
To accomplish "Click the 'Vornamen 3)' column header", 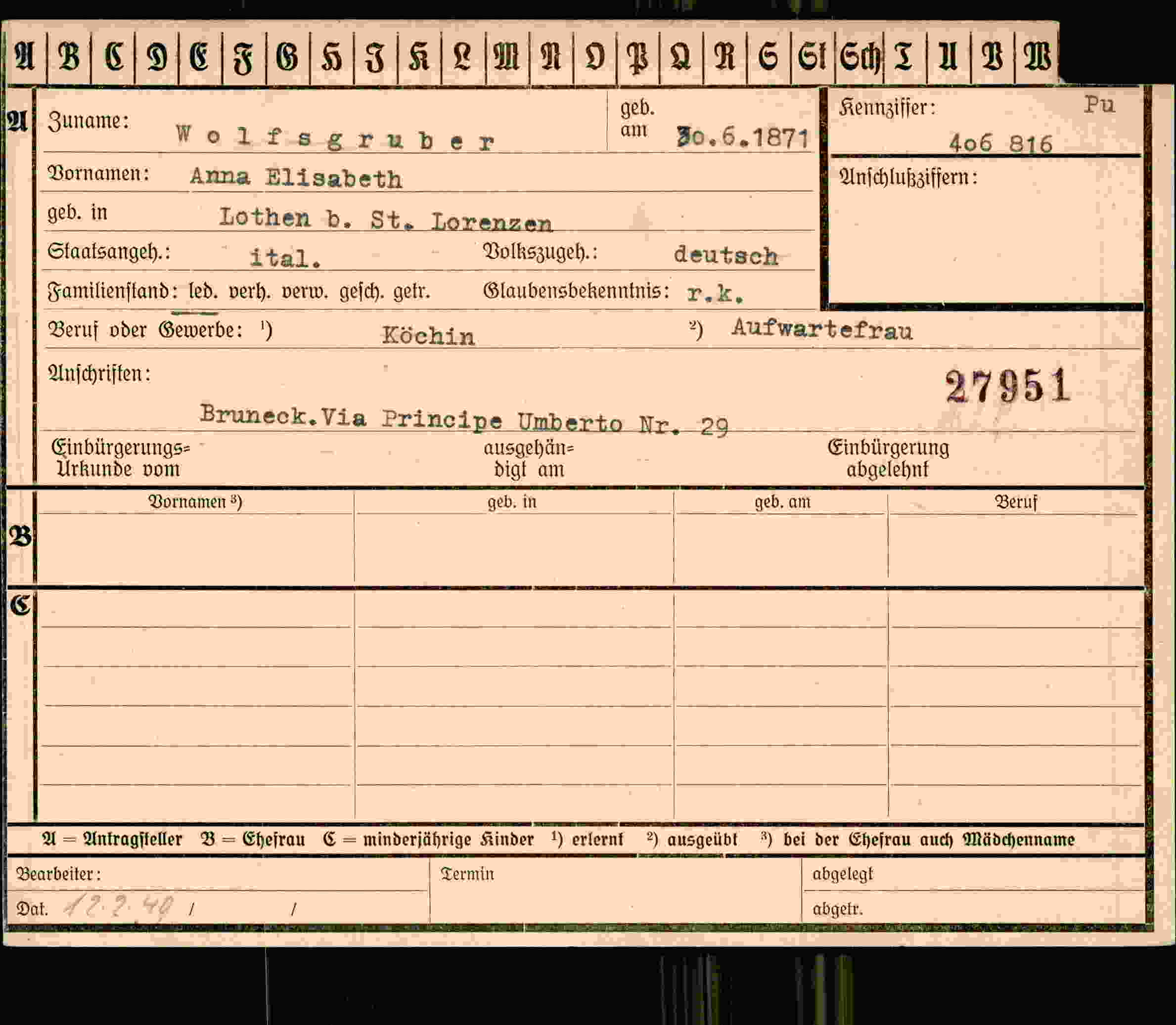I will click(x=195, y=502).
